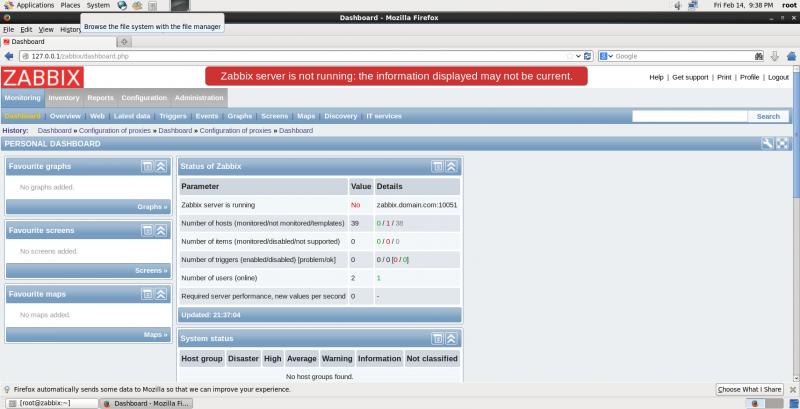Screen dimensions: 800x409
Task: Collapse the System status widget
Action: pyautogui.click(x=452, y=339)
